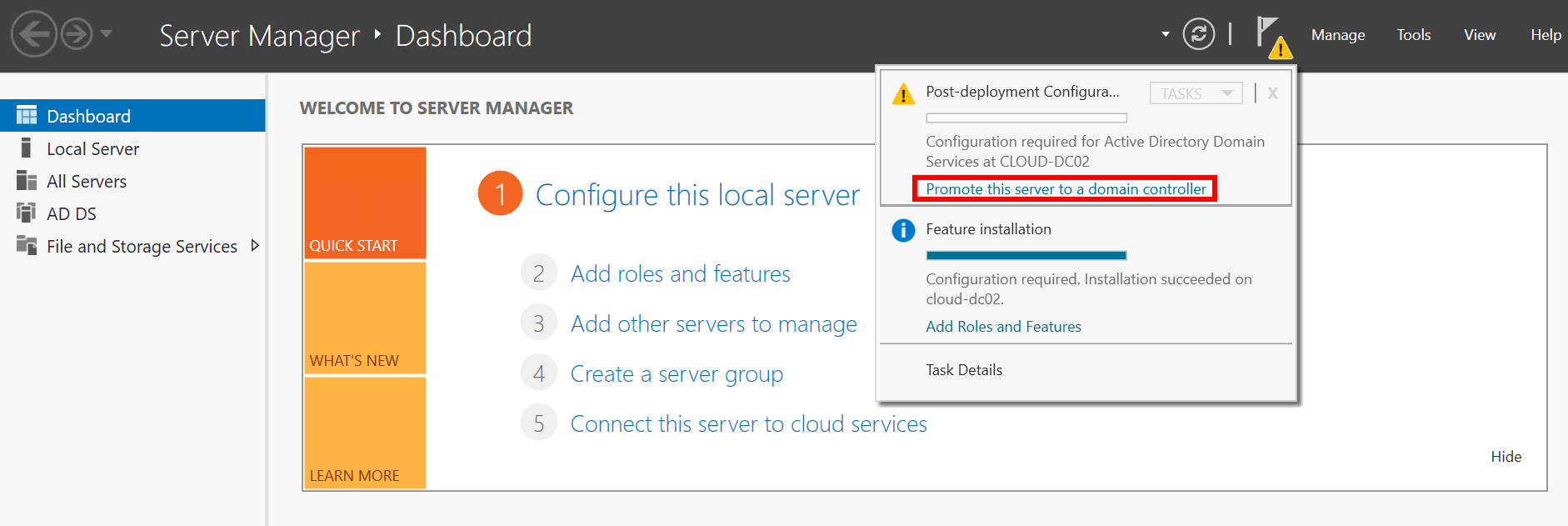Click the Local Server icon
The height and width of the screenshot is (526, 1568).
(x=27, y=148)
